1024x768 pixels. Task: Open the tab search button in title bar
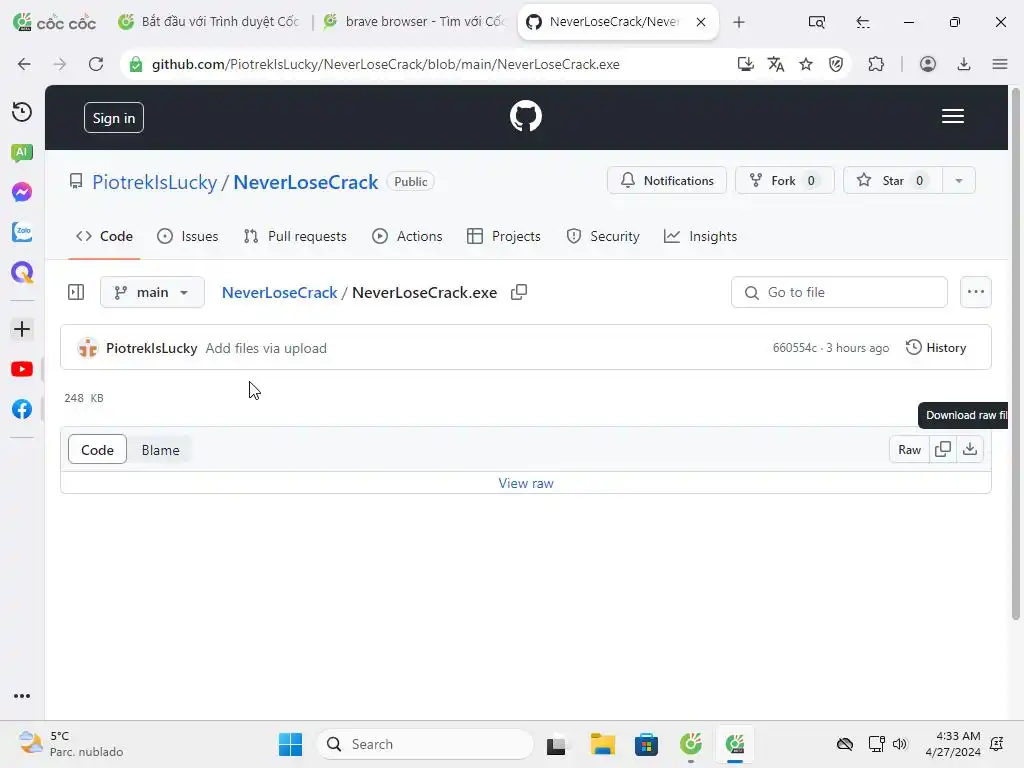pos(816,22)
